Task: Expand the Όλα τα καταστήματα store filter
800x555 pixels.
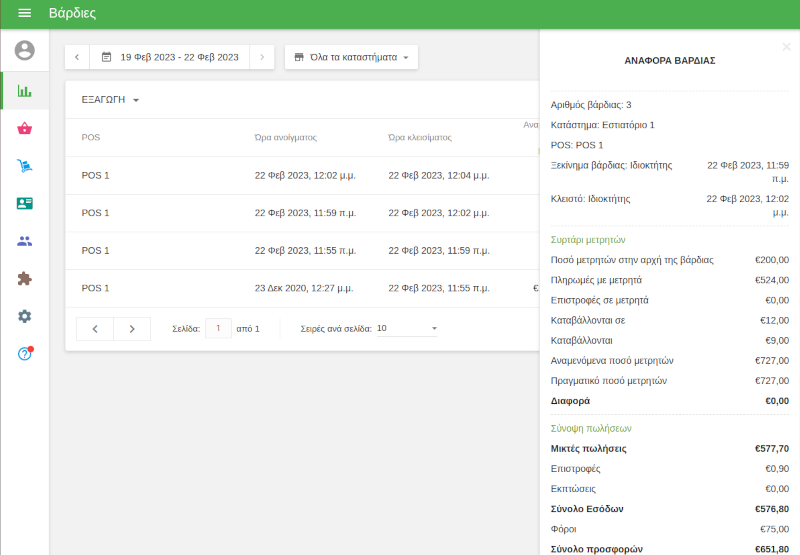Action: click(351, 57)
